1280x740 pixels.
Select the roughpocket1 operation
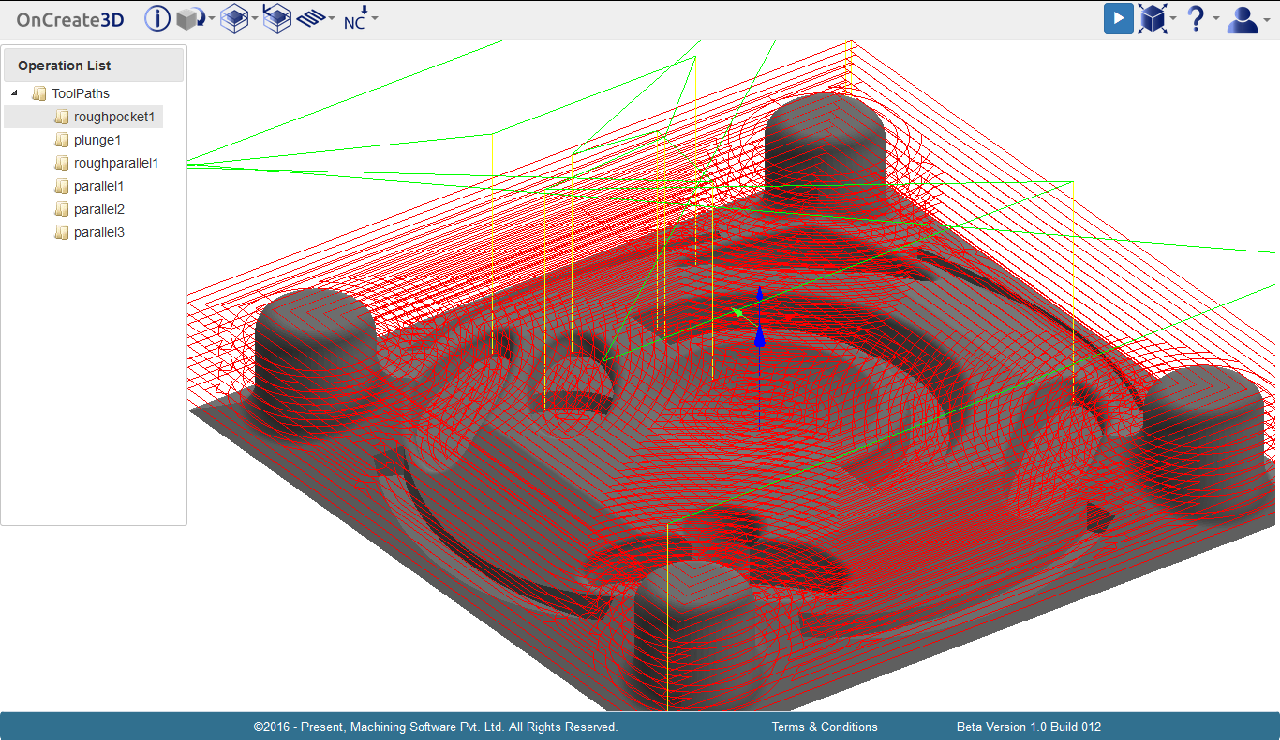coord(114,117)
